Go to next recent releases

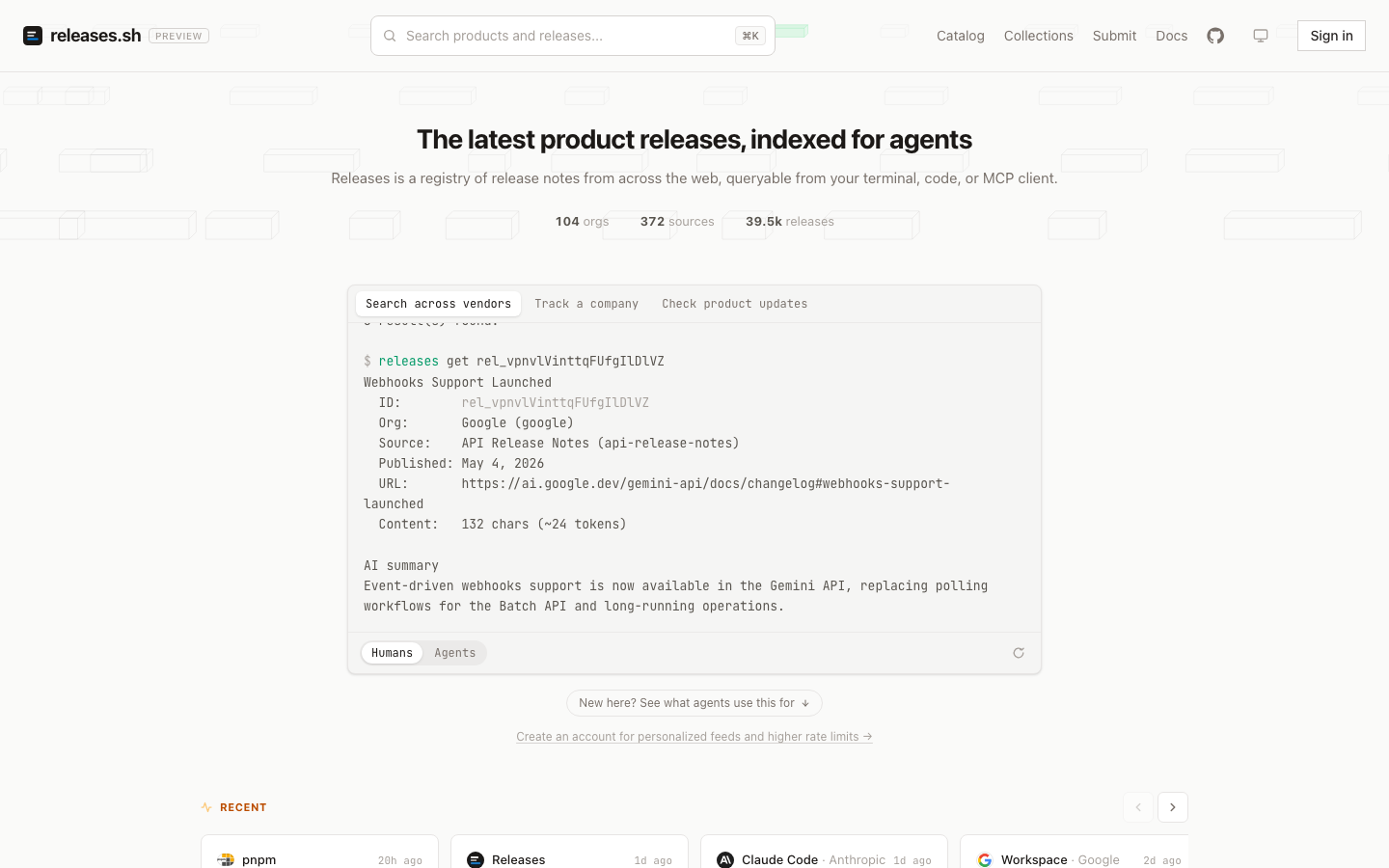[x=1173, y=807]
